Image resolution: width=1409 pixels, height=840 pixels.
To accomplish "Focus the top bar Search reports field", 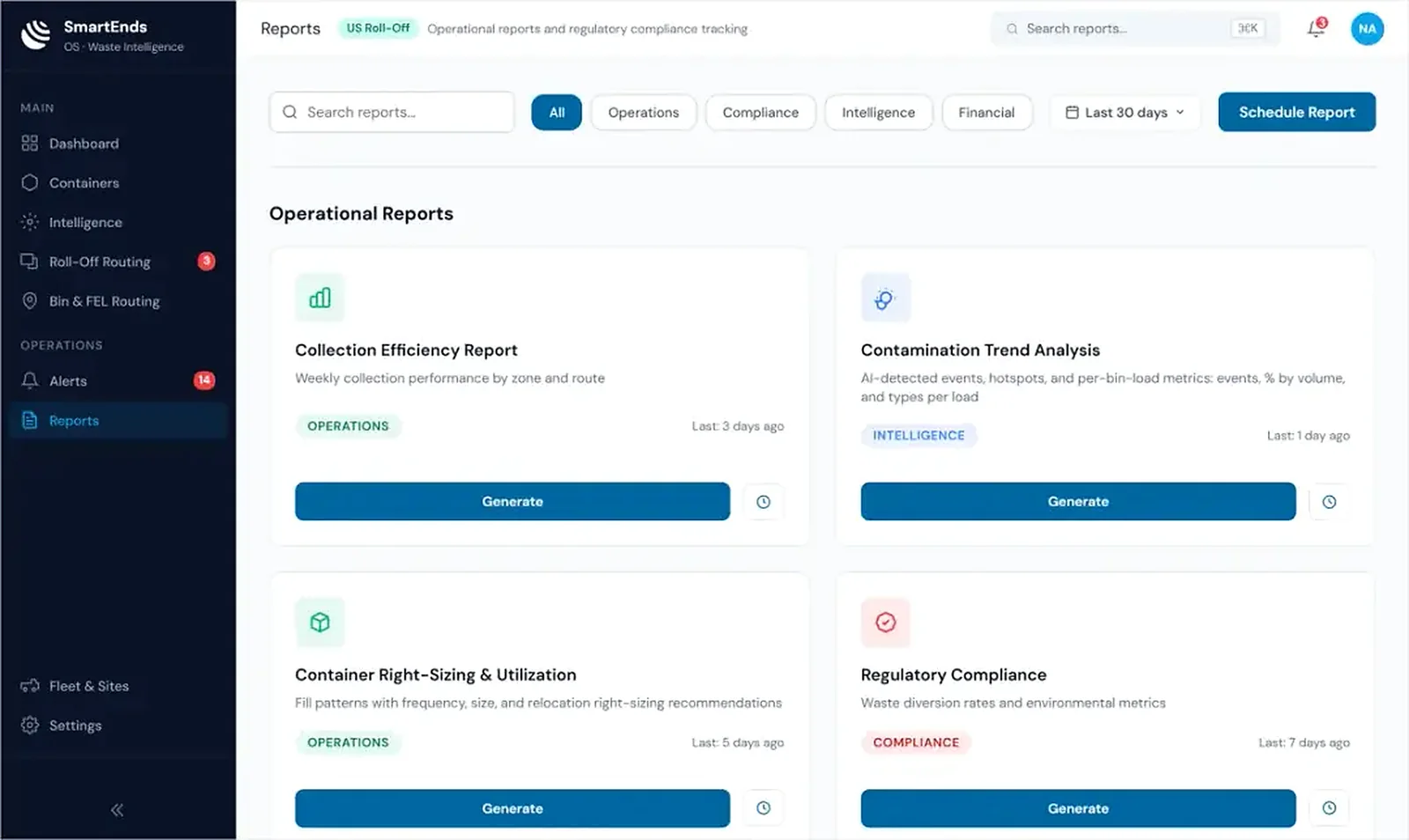I will [1135, 28].
